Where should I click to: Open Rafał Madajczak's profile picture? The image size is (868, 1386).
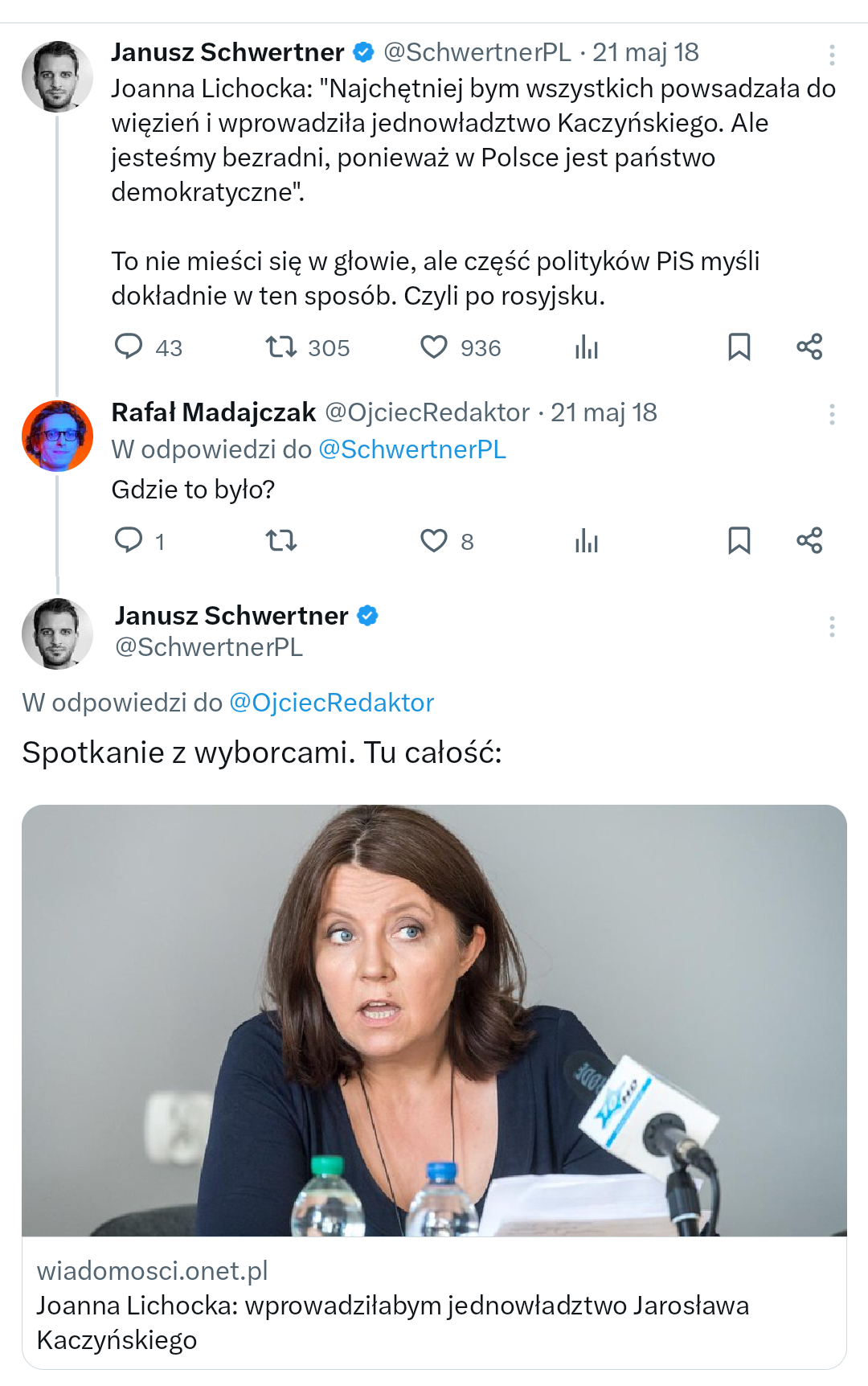point(57,436)
